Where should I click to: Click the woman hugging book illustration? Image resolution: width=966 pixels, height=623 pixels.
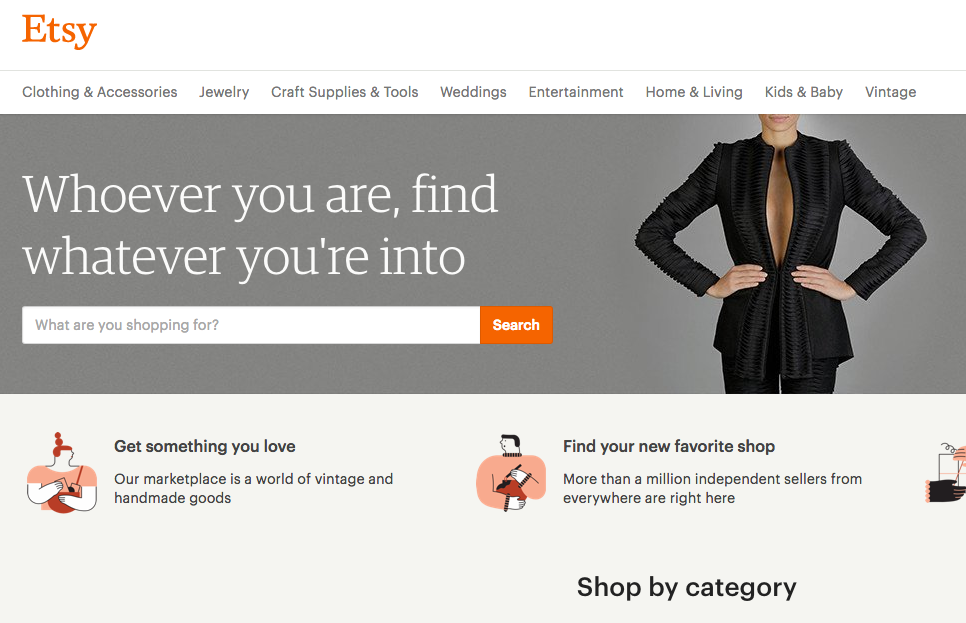pos(62,473)
